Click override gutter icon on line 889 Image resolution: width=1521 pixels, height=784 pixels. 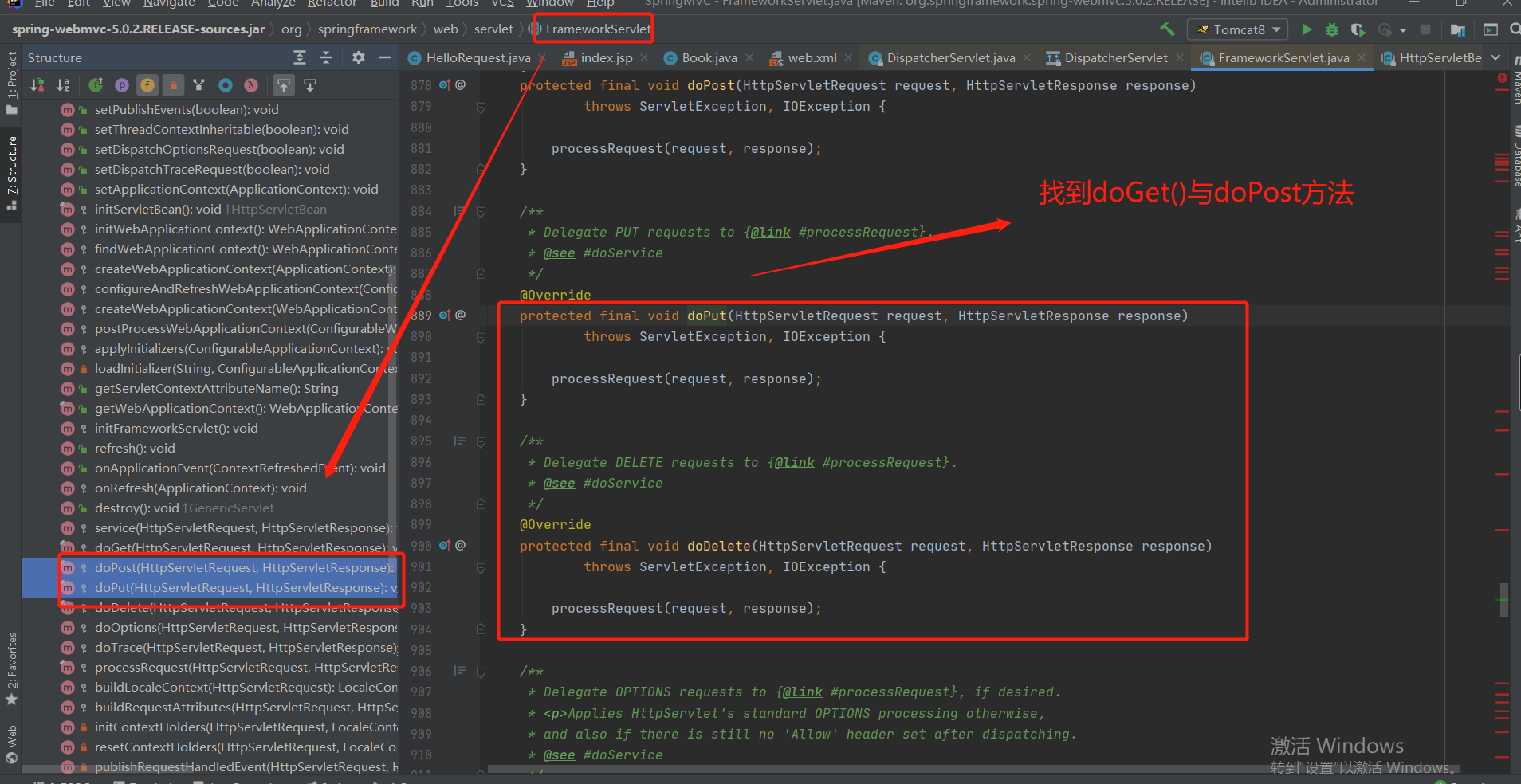(445, 315)
